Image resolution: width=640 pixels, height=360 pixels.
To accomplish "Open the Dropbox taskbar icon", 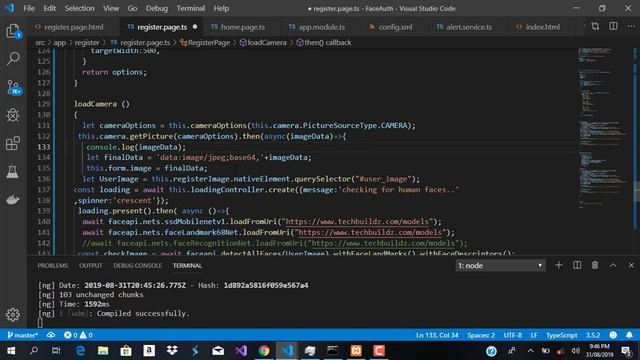I will coord(172,351).
